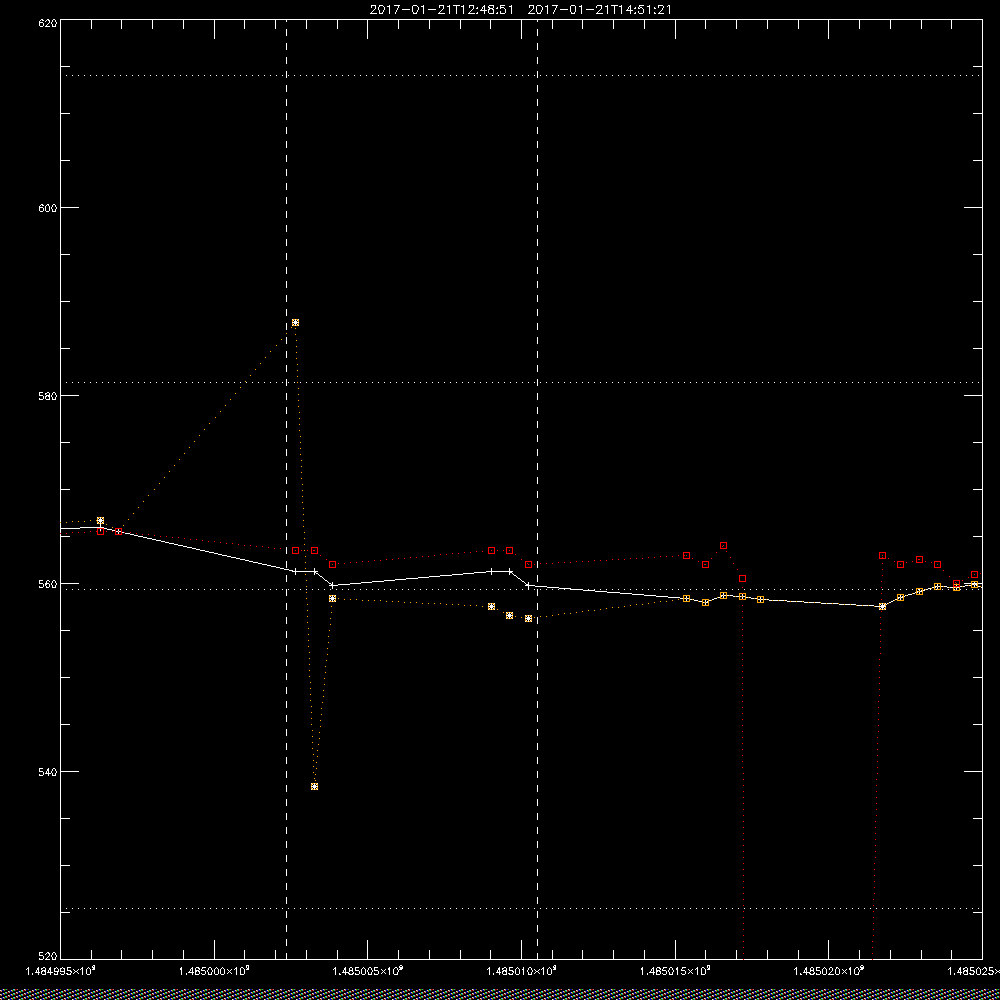The height and width of the screenshot is (1000, 1000).
Task: Click the y-axis label 620
Action: click(x=48, y=22)
